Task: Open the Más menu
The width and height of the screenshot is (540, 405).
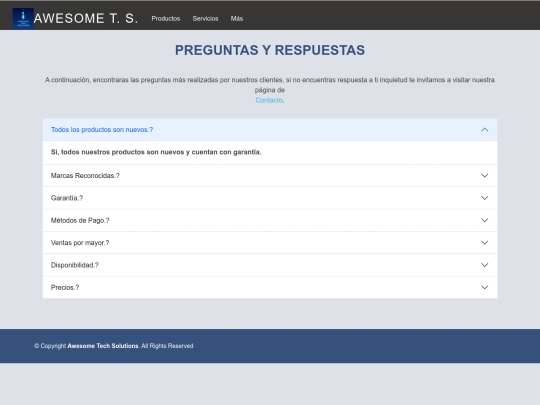Action: point(237,19)
